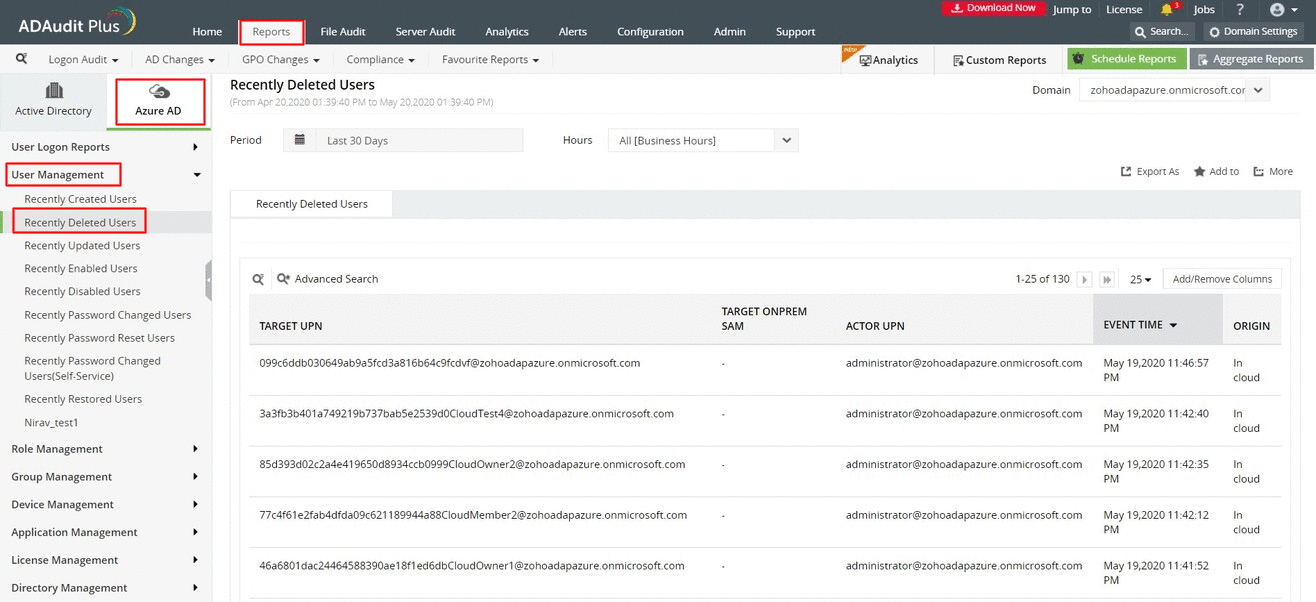Open the Admin tab
Viewport: 1316px width, 602px height.
coord(730,32)
